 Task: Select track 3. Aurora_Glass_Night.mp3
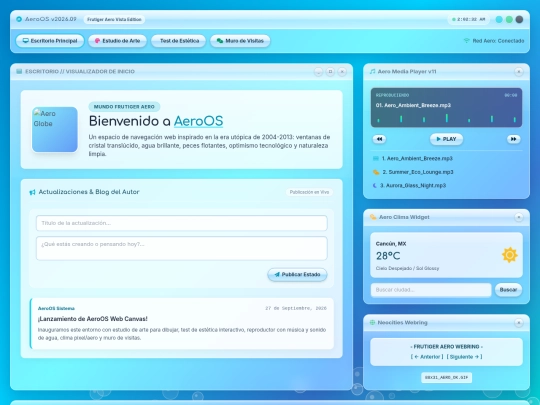click(446, 185)
